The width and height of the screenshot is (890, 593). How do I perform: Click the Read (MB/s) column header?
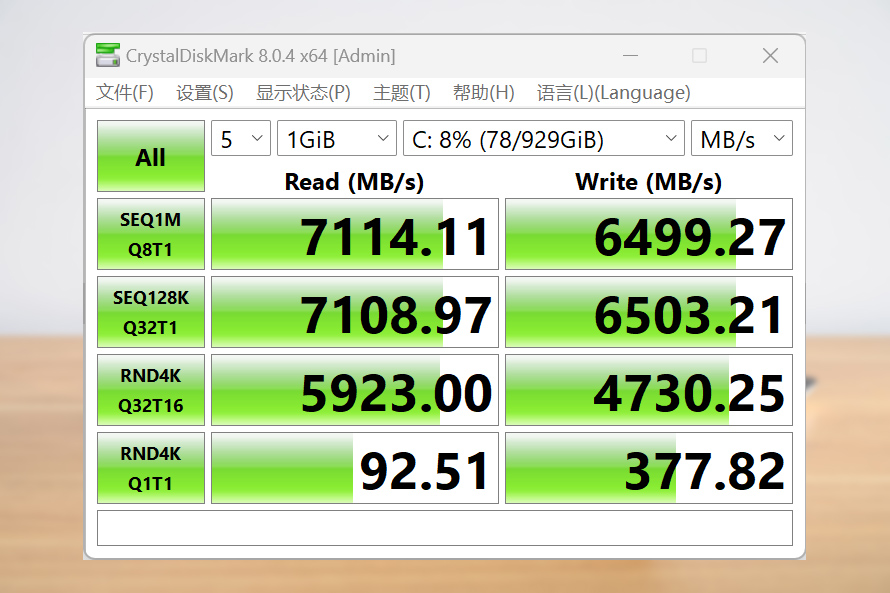pyautogui.click(x=354, y=182)
